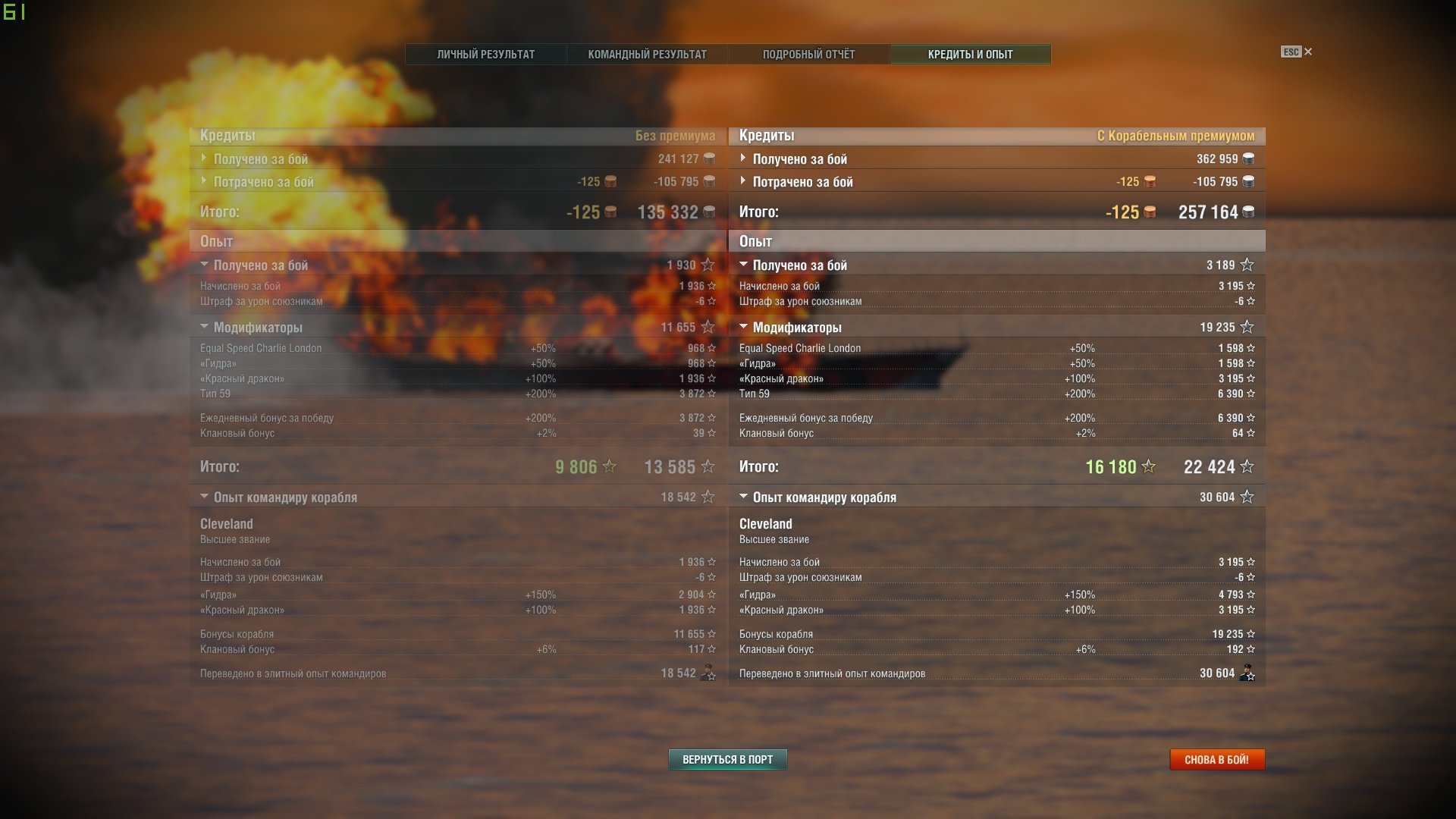Open 'Командный результат' tab
The height and width of the screenshot is (819, 1456).
pos(648,54)
